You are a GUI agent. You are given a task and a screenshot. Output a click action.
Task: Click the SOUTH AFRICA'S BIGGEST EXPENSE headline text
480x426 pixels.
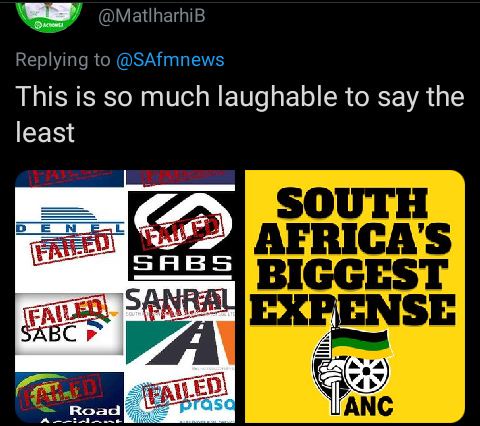(355, 256)
